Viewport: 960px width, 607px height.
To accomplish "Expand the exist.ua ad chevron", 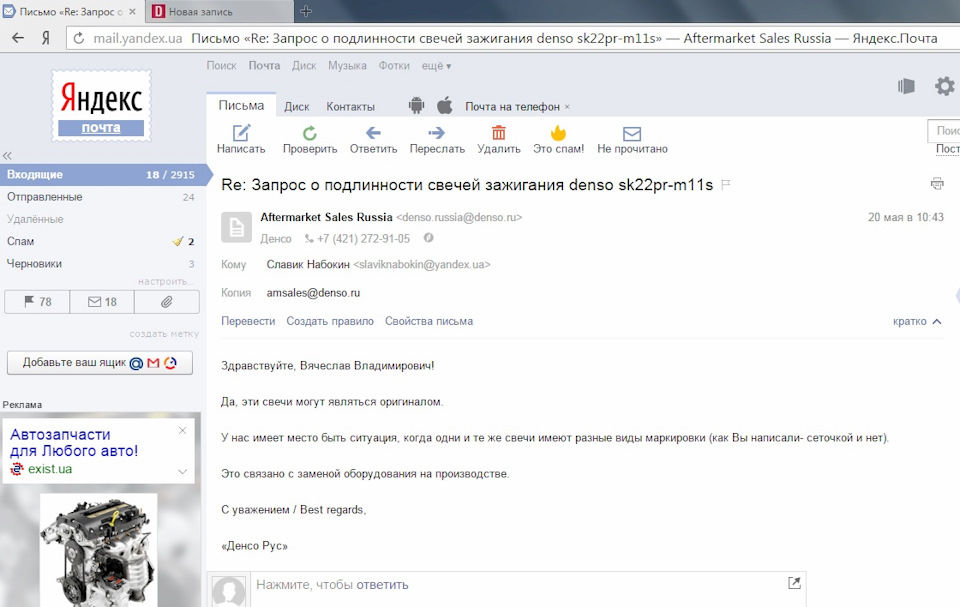I will coord(182,471).
